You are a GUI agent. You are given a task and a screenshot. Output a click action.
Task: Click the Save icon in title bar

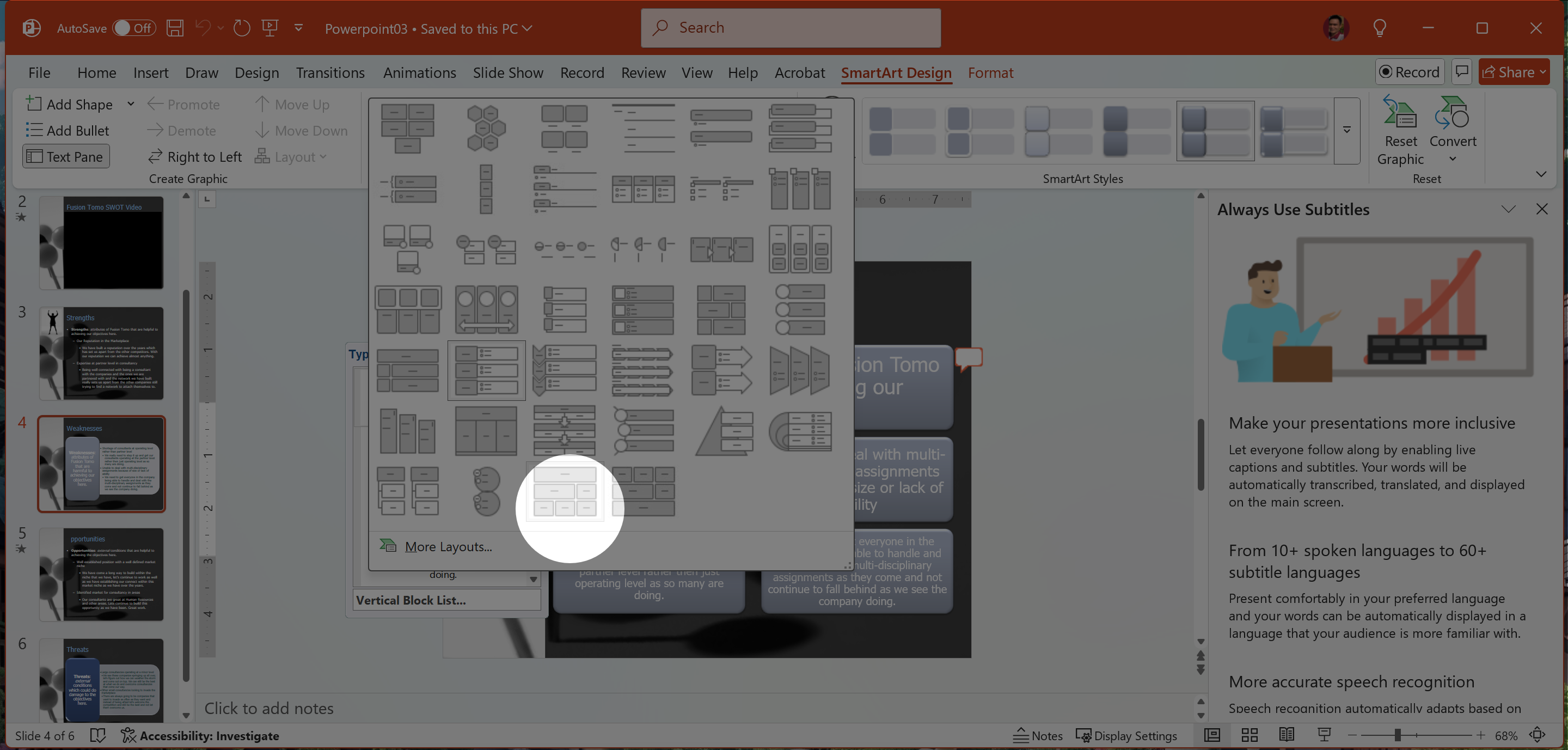click(175, 28)
